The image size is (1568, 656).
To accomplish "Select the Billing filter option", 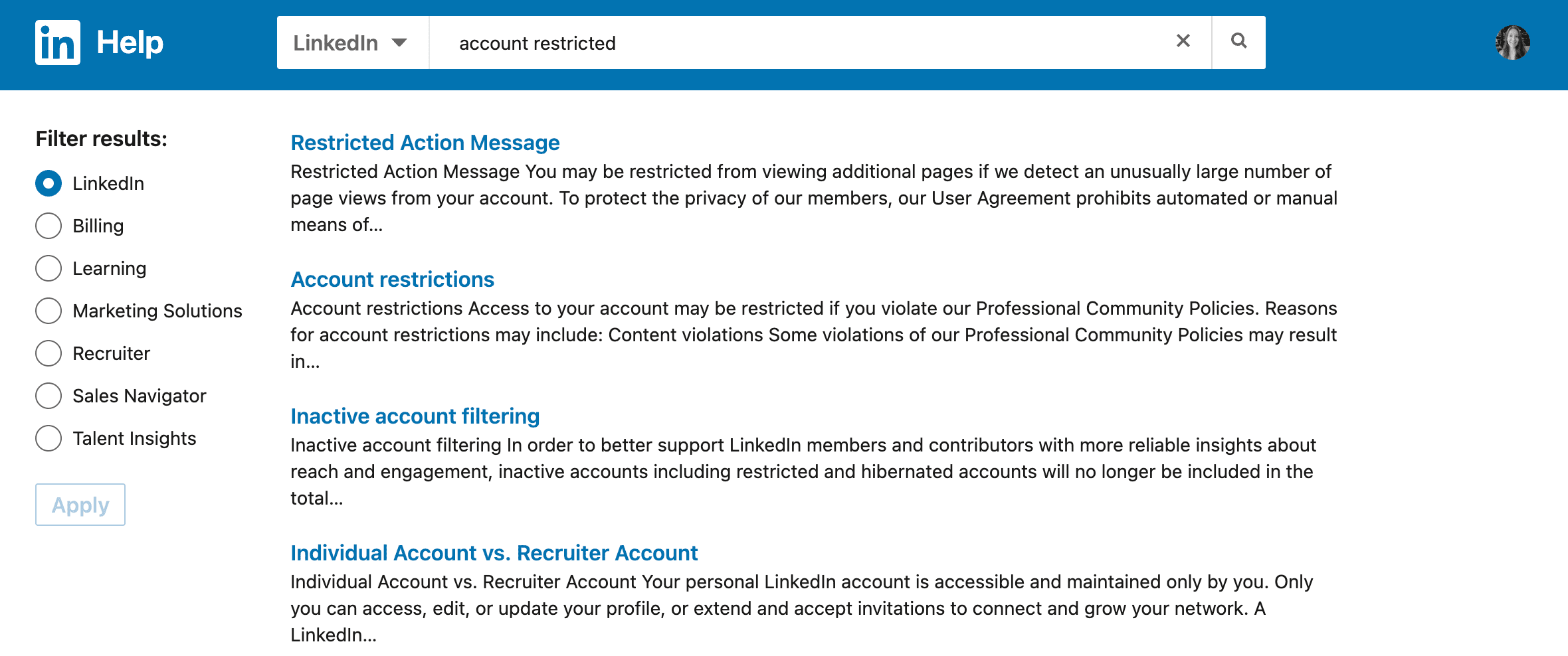I will tap(49, 226).
